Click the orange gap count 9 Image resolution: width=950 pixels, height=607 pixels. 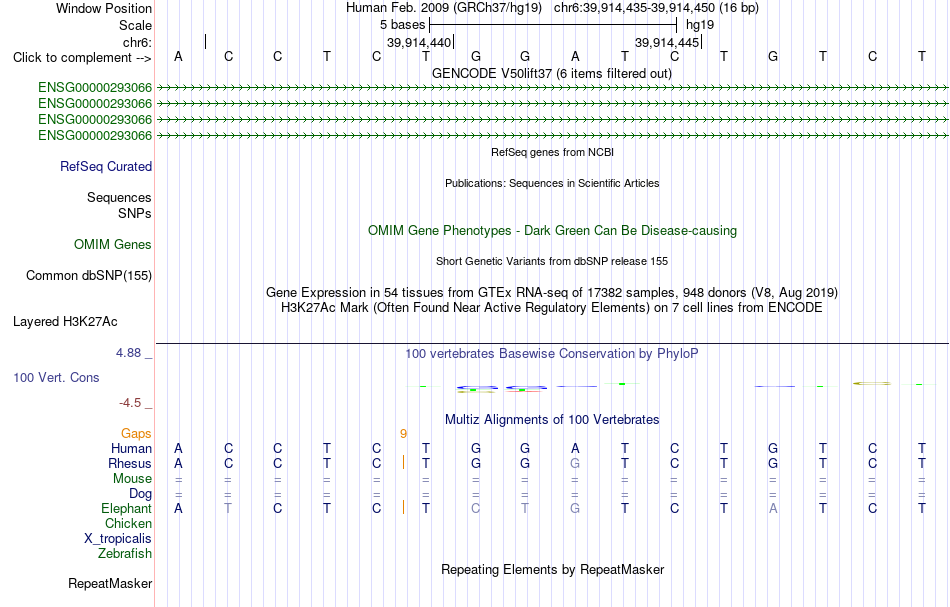click(404, 434)
